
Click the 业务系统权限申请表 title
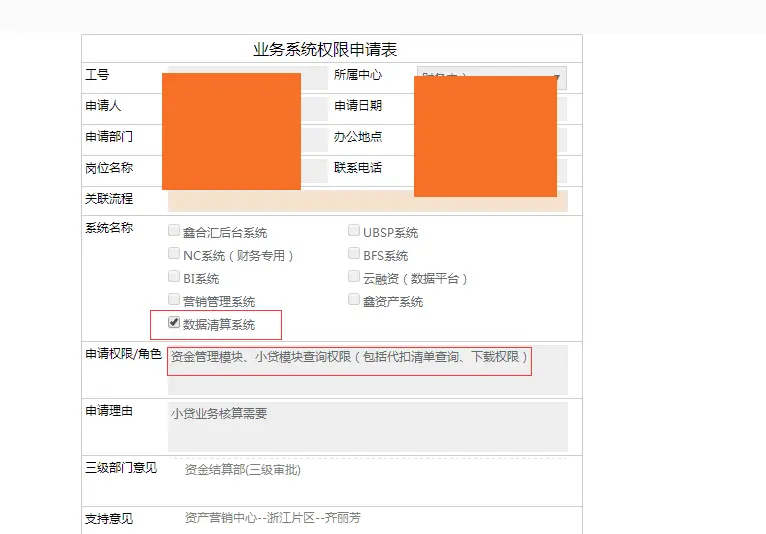(325, 49)
